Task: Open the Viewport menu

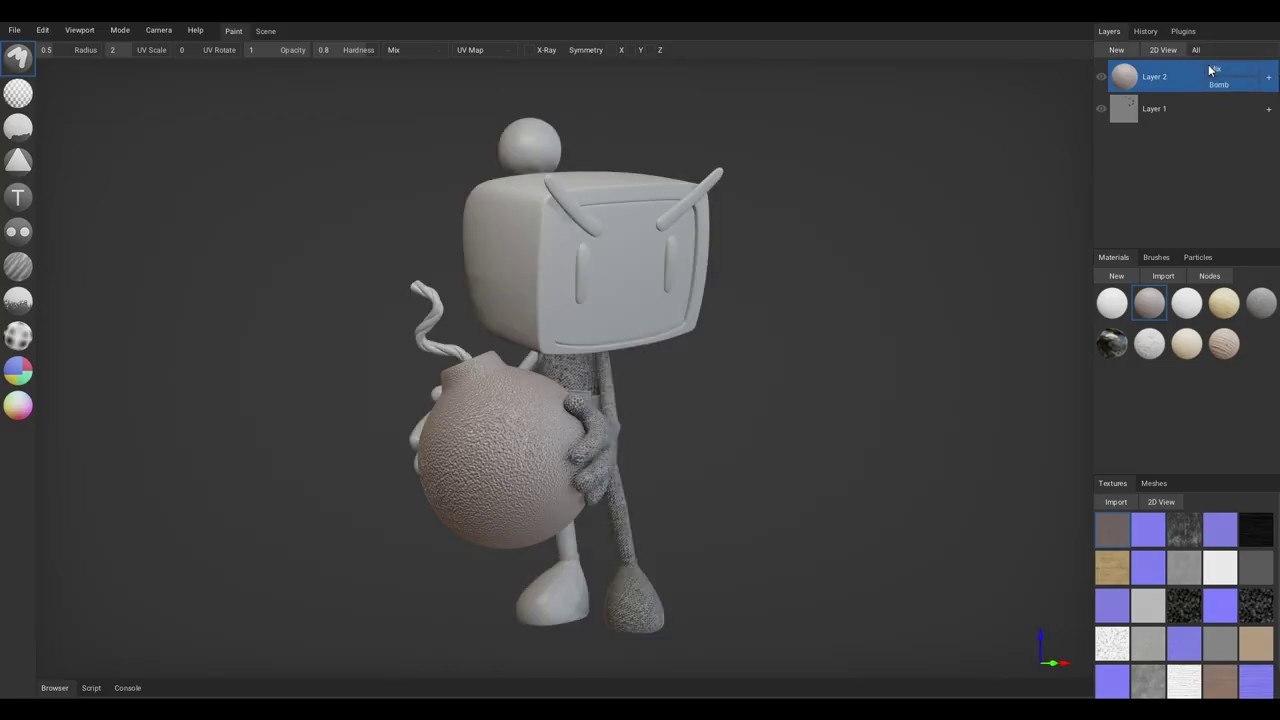Action: pyautogui.click(x=79, y=30)
